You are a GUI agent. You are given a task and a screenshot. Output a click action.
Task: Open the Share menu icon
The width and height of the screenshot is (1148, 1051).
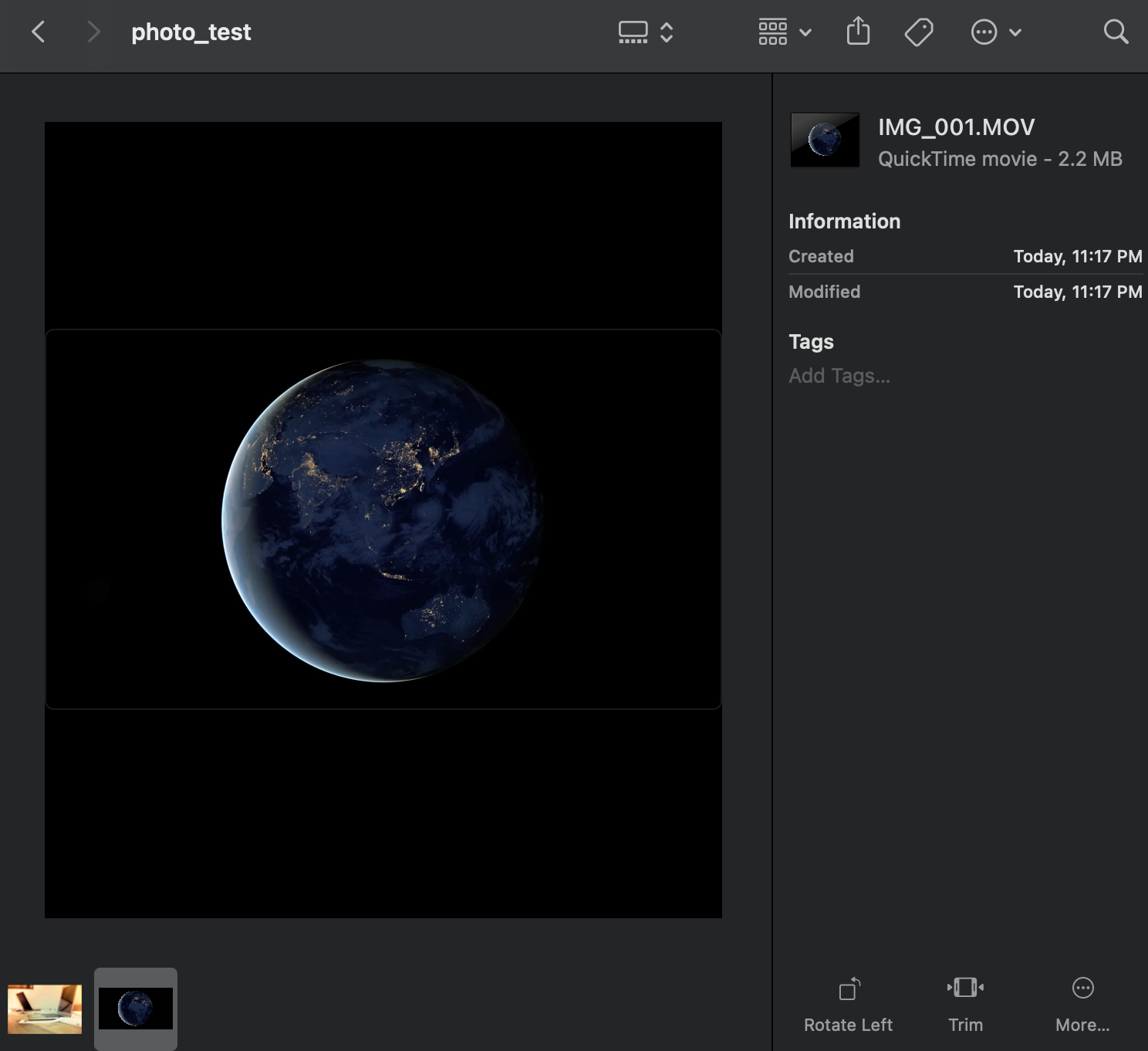(859, 32)
